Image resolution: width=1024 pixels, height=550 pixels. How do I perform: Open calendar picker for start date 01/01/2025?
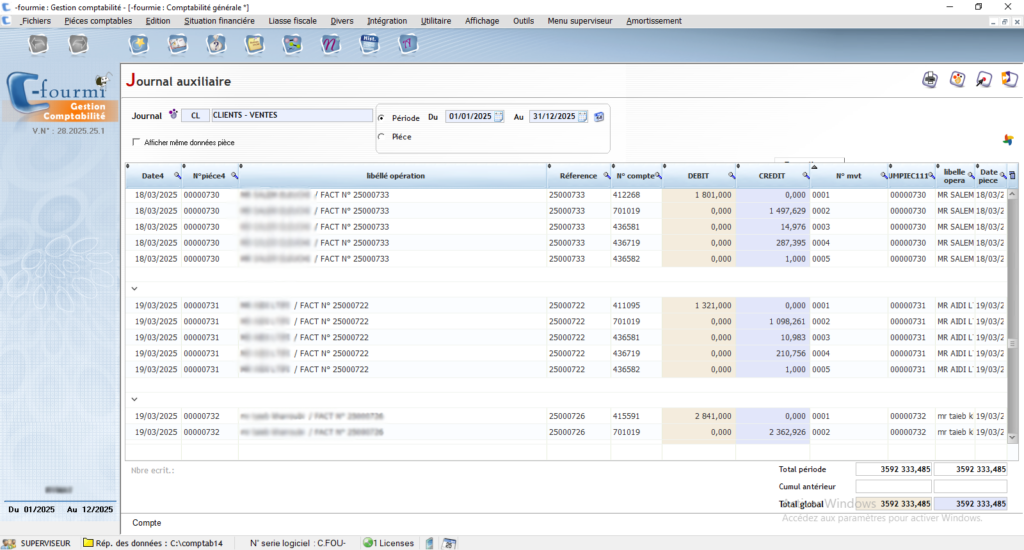pyautogui.click(x=499, y=117)
